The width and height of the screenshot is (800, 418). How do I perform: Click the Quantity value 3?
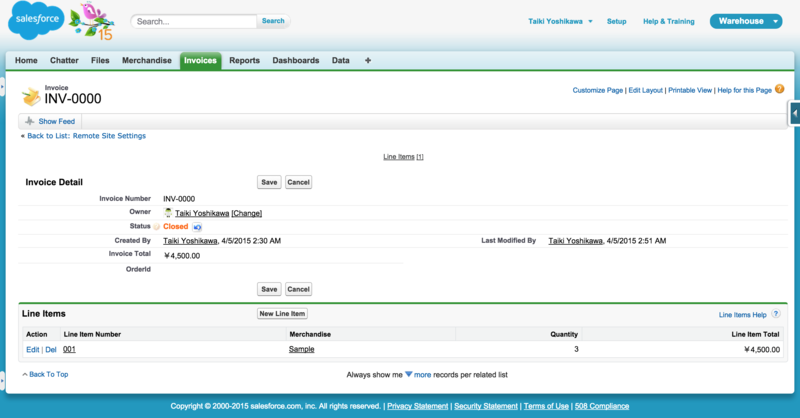click(x=577, y=349)
